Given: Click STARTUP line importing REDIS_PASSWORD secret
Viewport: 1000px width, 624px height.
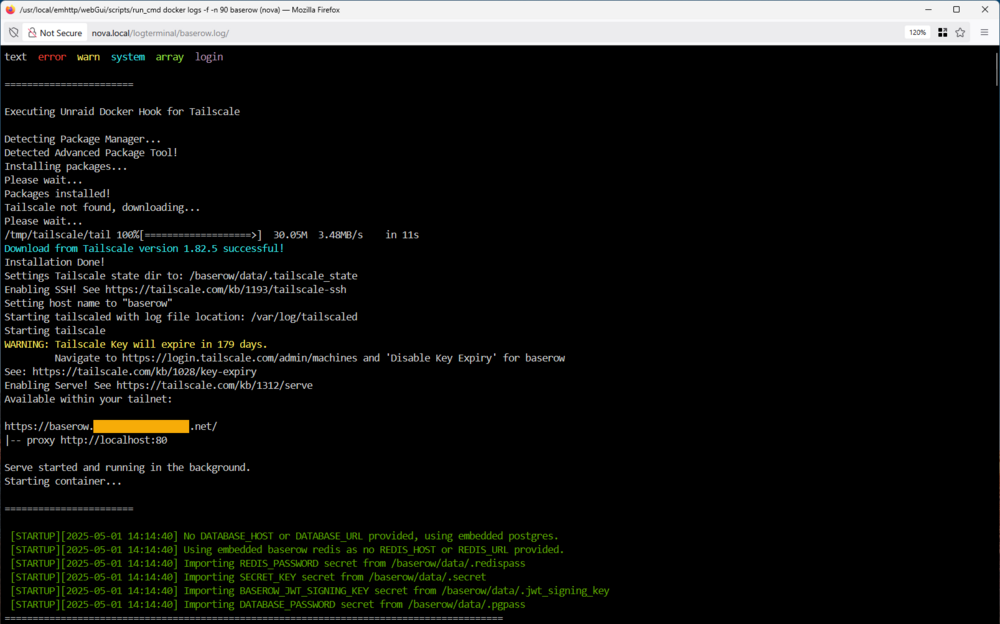Looking at the screenshot, I should (268, 563).
